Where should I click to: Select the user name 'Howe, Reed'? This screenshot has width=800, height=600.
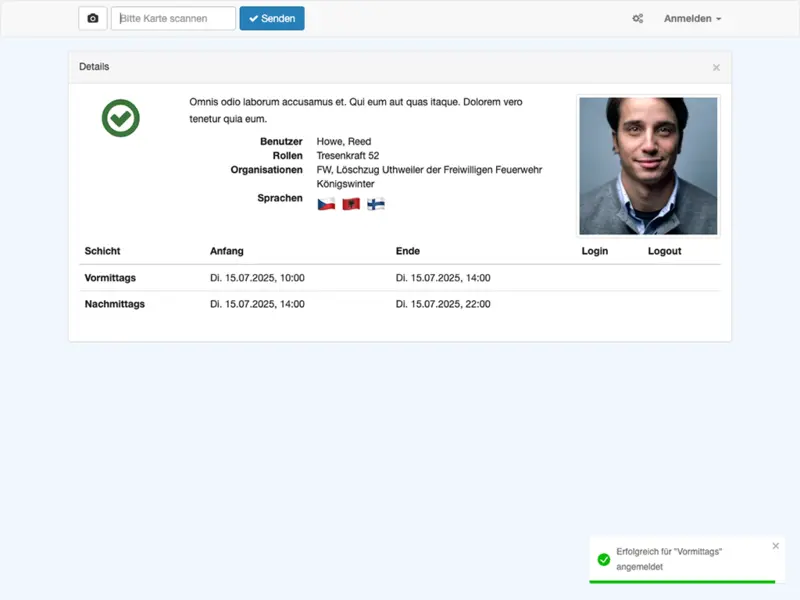(344, 141)
